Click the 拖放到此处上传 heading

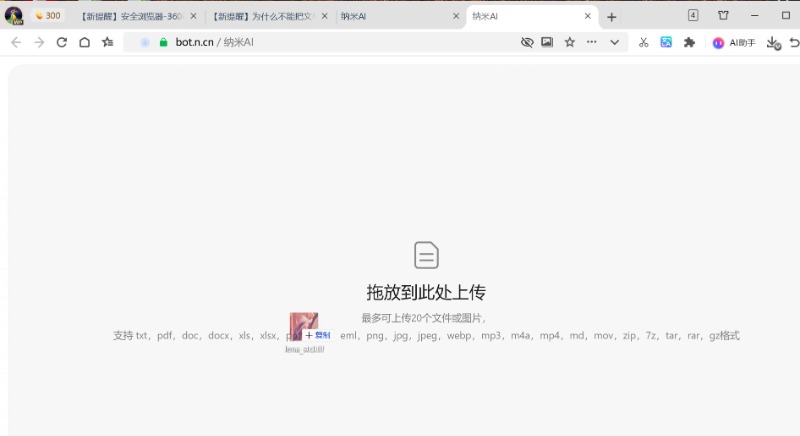[x=426, y=292]
